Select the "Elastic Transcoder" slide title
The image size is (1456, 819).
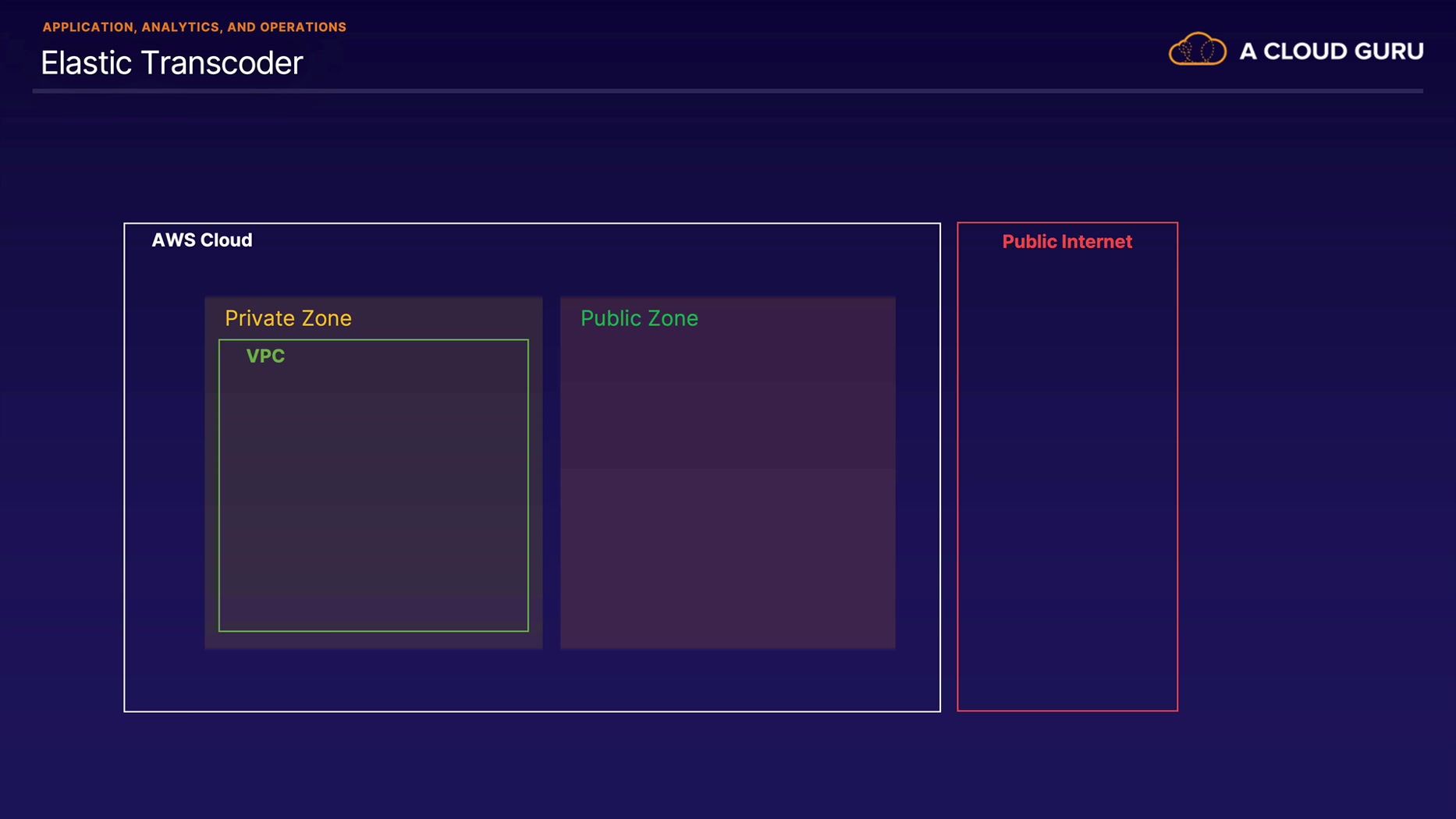click(x=172, y=63)
